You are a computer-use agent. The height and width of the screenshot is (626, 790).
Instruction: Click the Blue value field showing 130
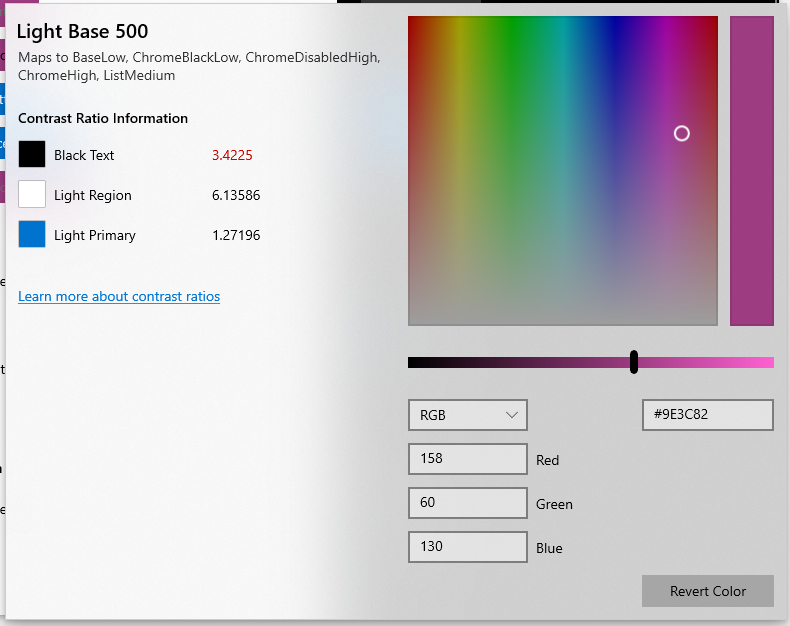click(467, 547)
